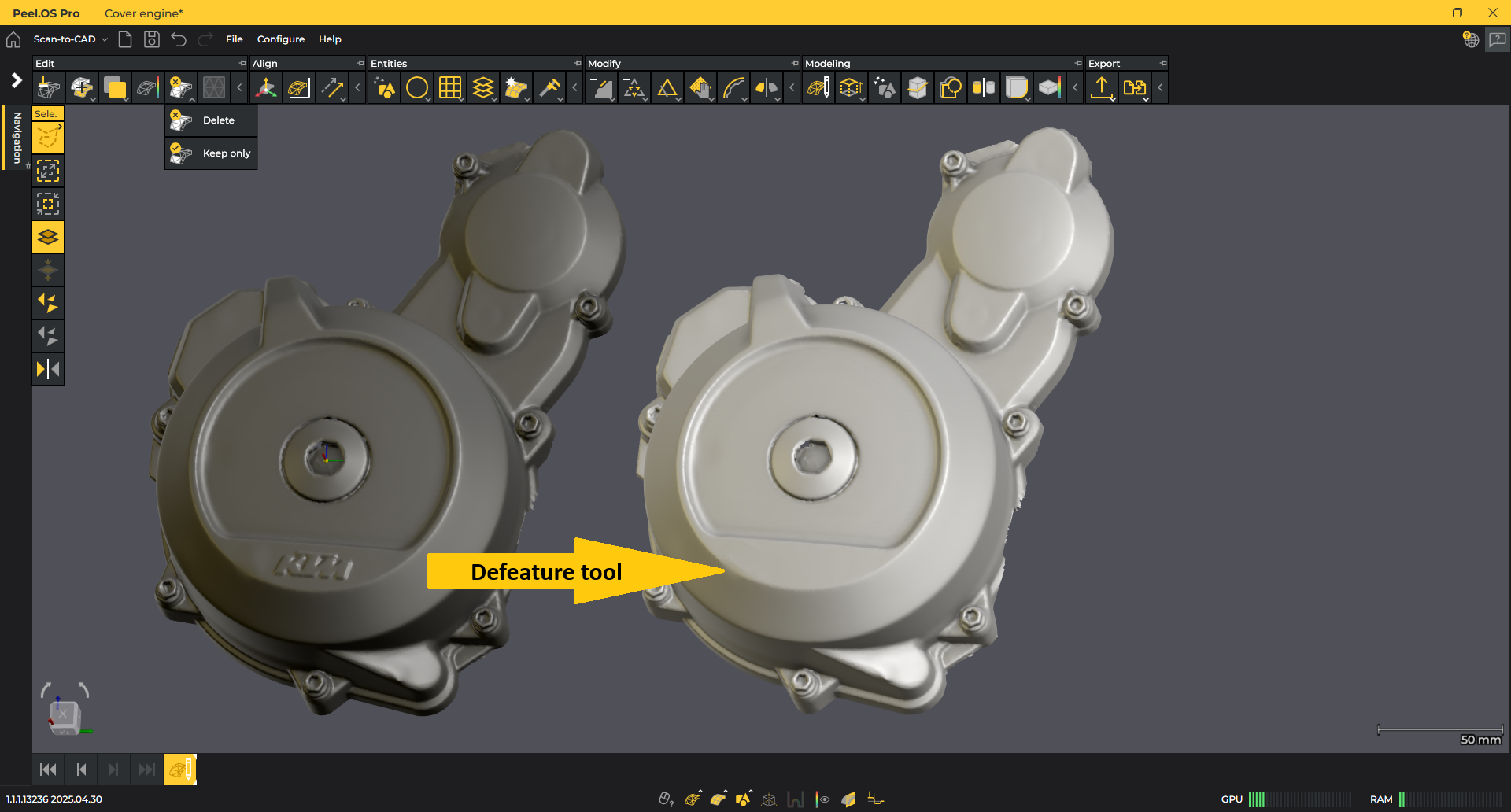This screenshot has height=812, width=1511.
Task: Select the axis alignment tool in Align
Action: [266, 88]
